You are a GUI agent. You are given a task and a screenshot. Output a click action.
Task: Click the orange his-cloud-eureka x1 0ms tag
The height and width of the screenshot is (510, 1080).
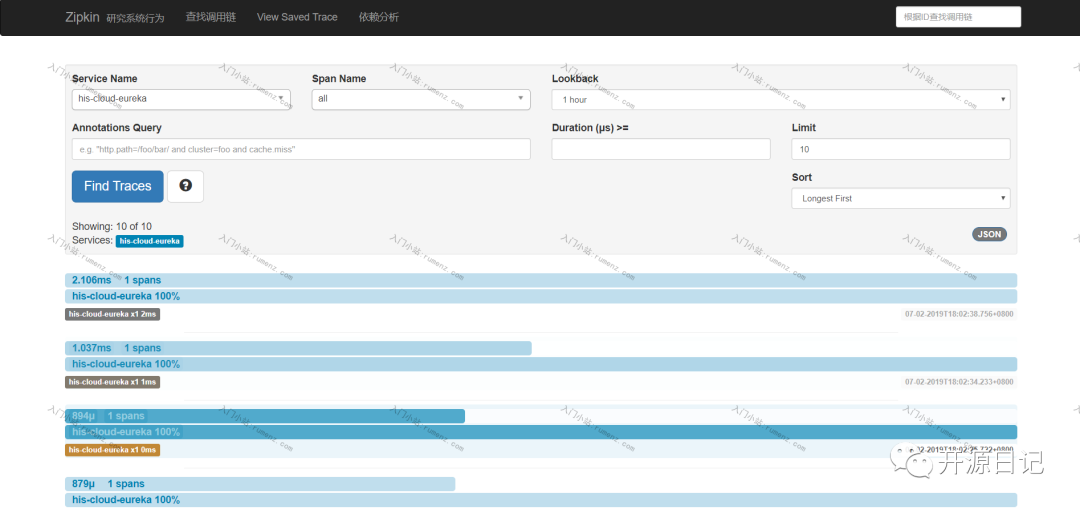tap(113, 449)
